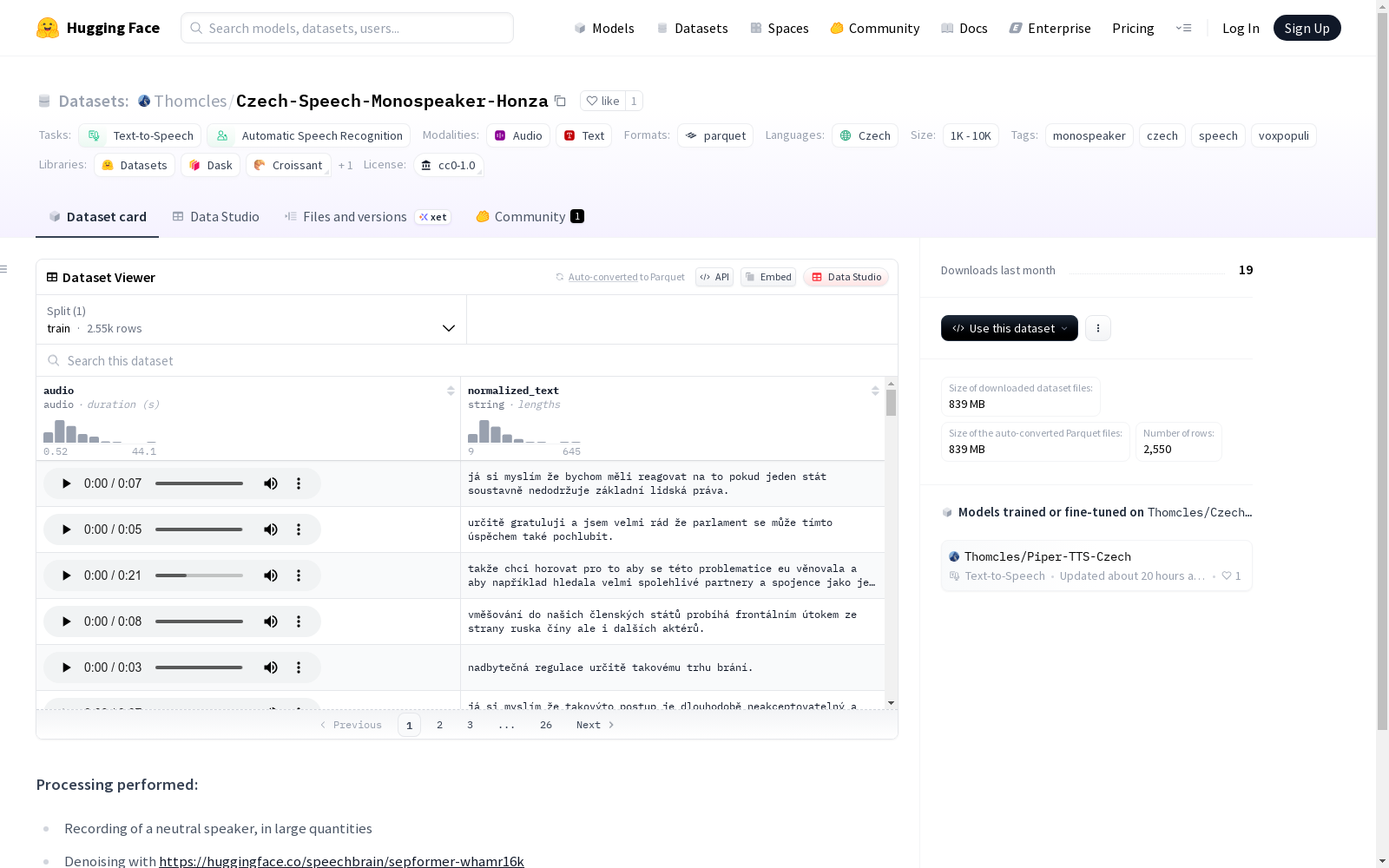This screenshot has height=868, width=1389.
Task: Click the Sign Up button
Action: (1307, 28)
